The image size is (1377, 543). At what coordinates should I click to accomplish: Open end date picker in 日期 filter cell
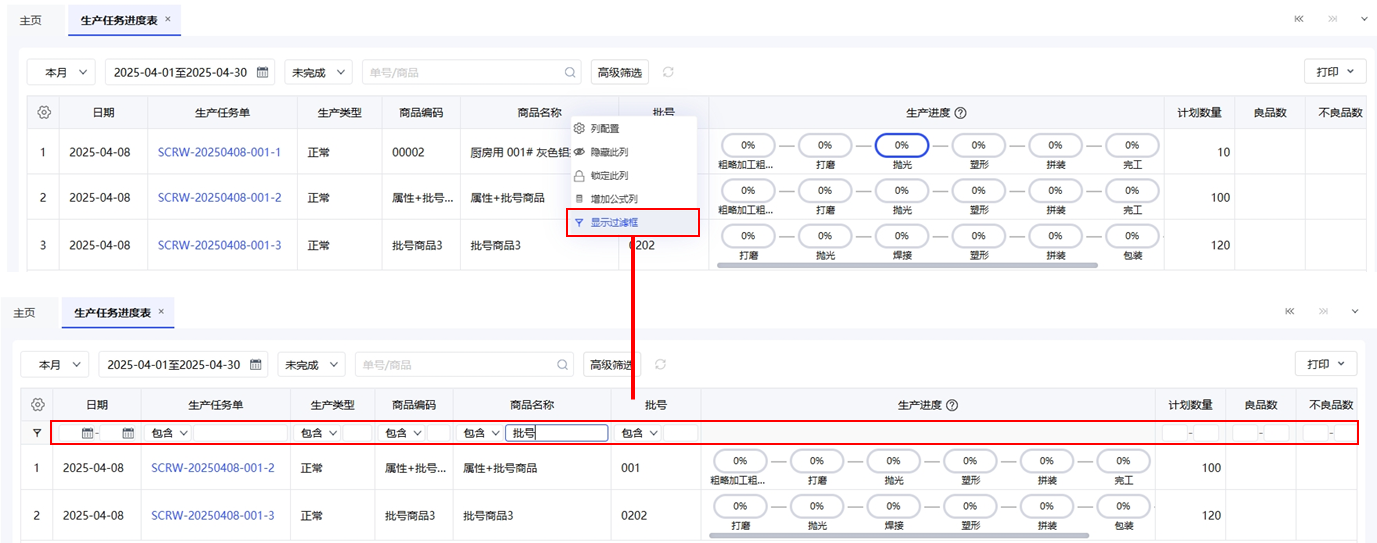pos(128,433)
